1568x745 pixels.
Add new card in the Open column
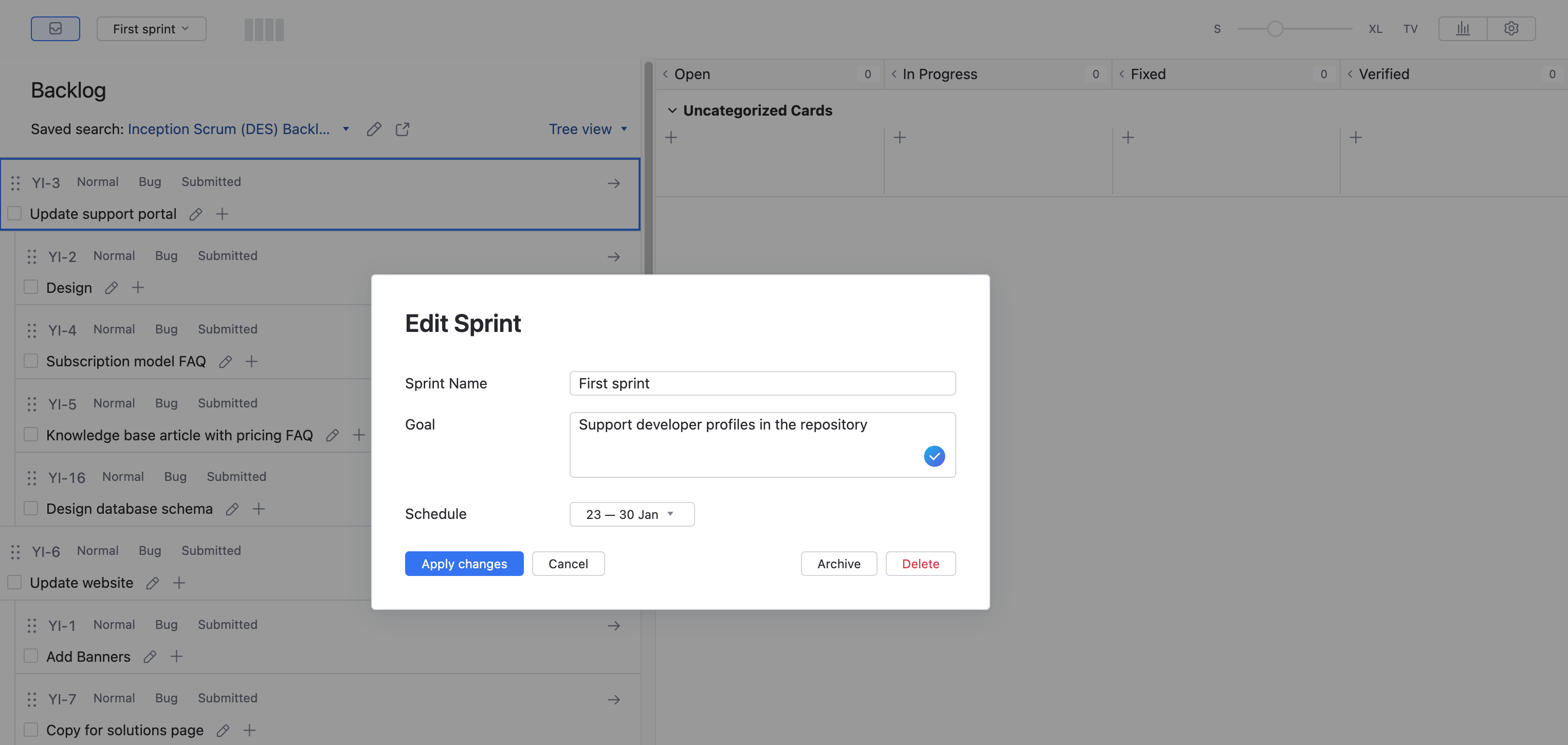[x=671, y=137]
